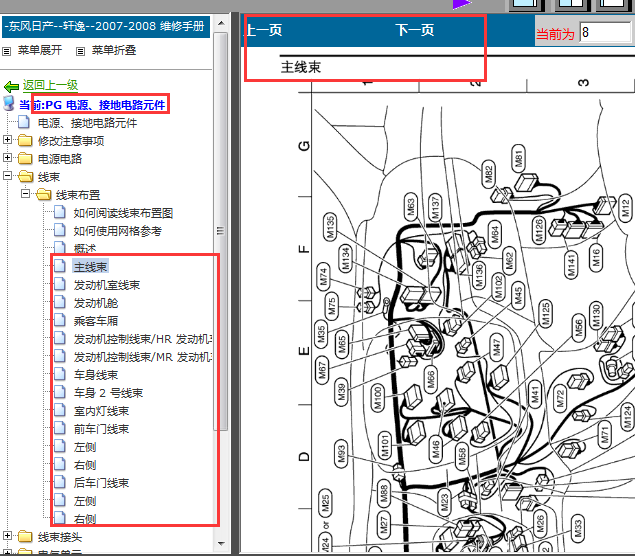Select the 主线束 tree item

pos(90,267)
